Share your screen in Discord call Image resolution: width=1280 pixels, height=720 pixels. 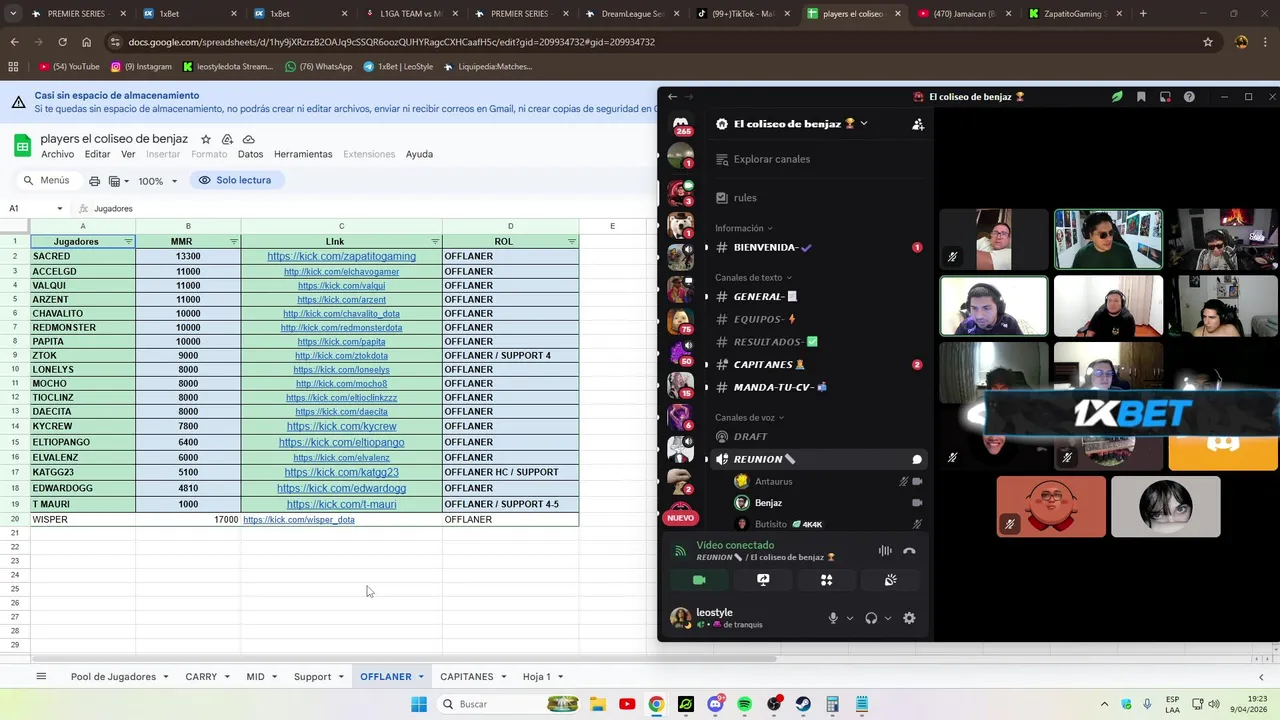coord(763,580)
